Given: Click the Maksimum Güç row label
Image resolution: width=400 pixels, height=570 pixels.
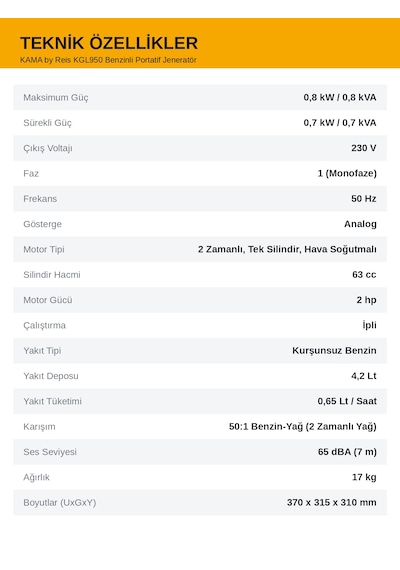Looking at the screenshot, I should point(56,97).
